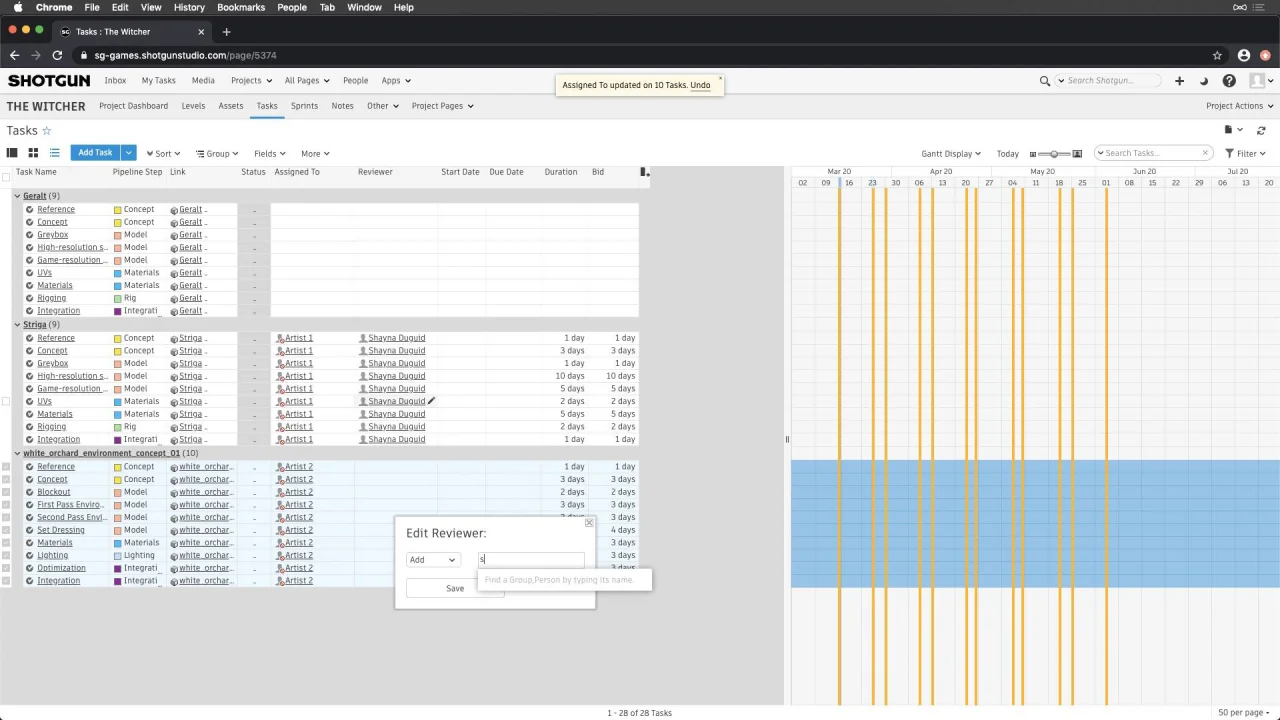Clear the Search Tasks field with the X
The width and height of the screenshot is (1280, 720).
1205,153
